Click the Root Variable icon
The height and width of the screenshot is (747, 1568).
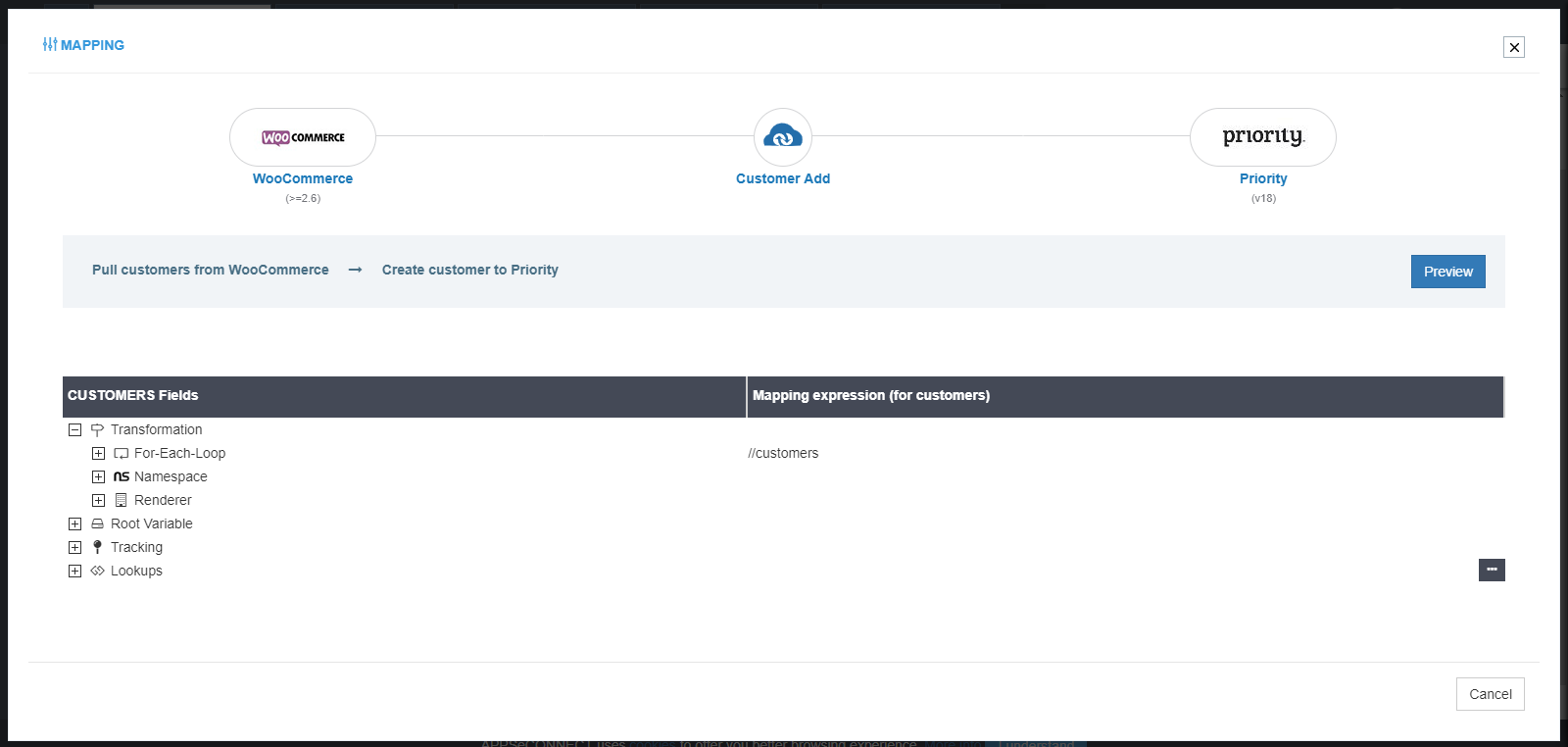tap(97, 524)
